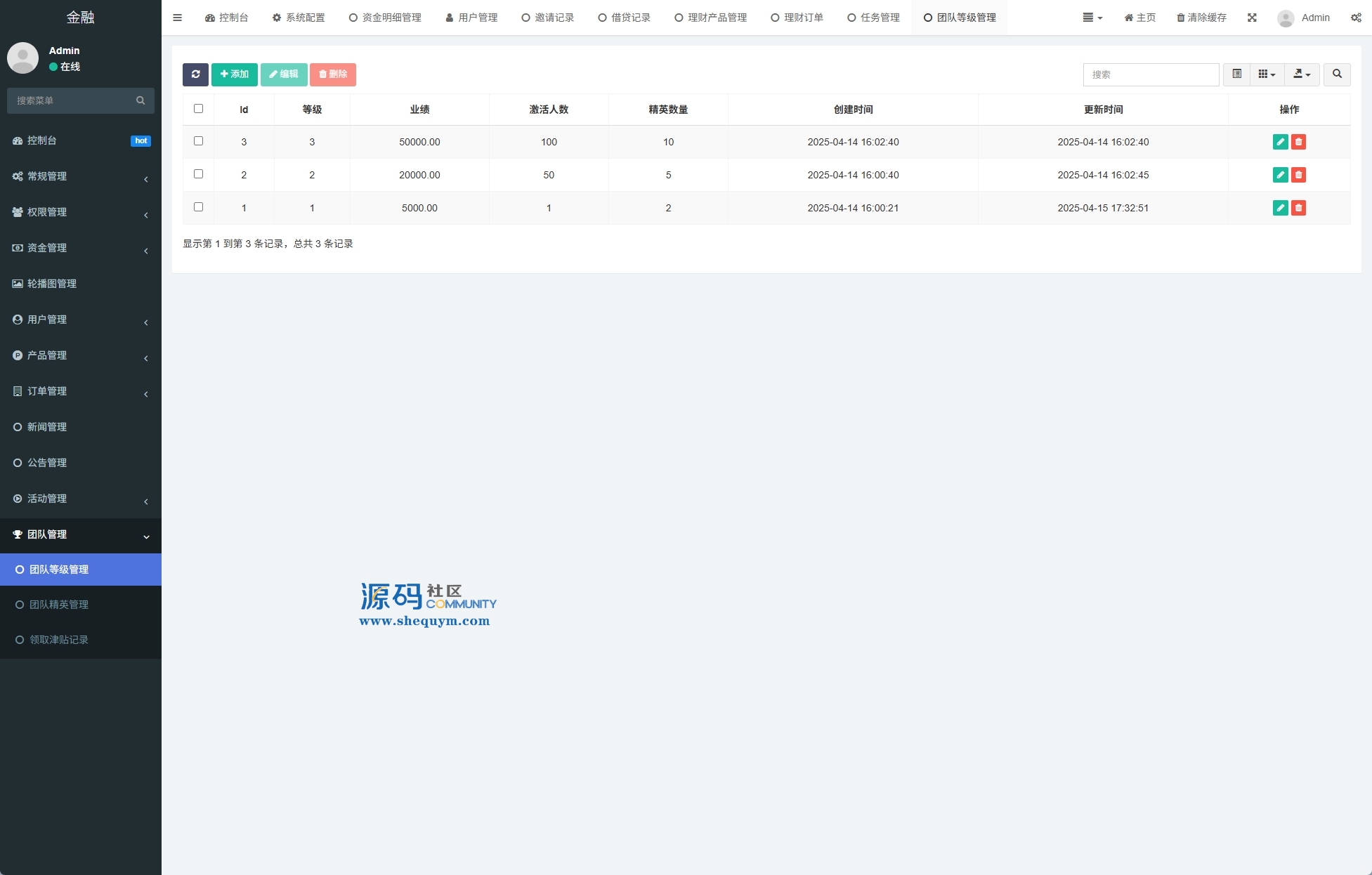
Task: Click the toggle table view icon
Action: (x=1236, y=74)
